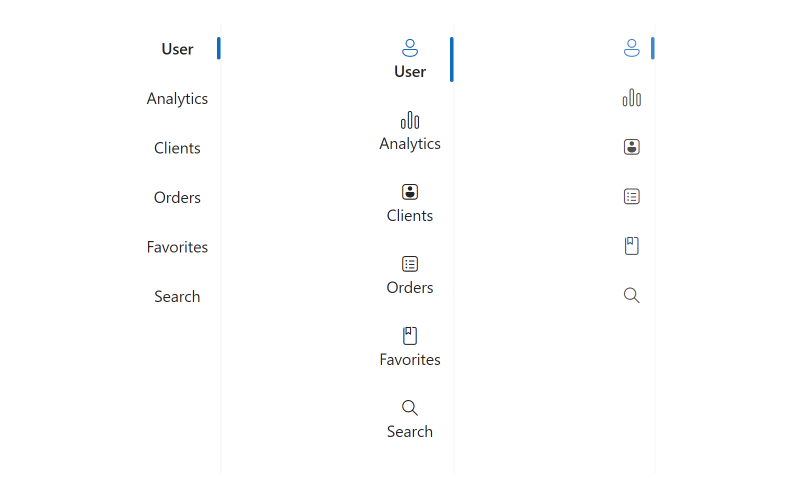Click the user icon in the icon-only tab list

pos(631,48)
